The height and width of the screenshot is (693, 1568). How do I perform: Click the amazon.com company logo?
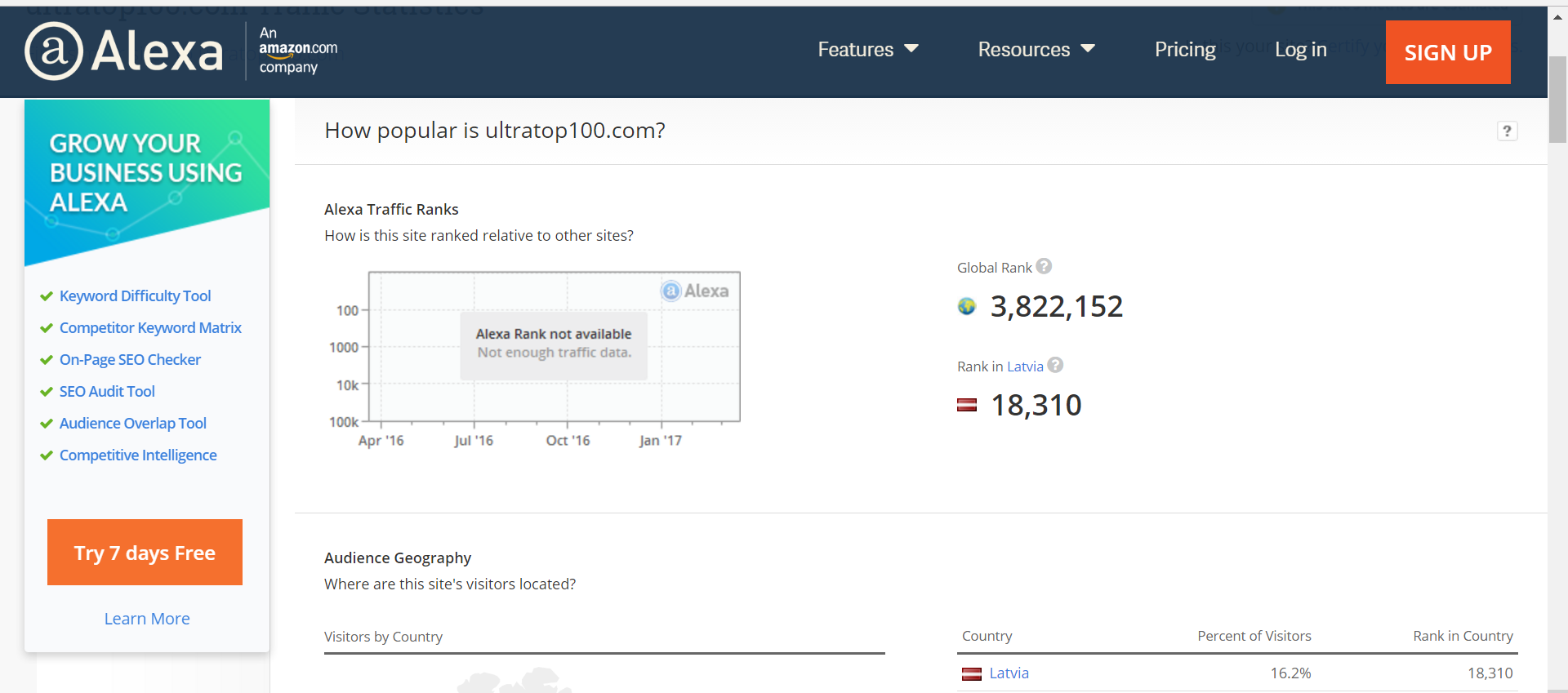[x=298, y=51]
